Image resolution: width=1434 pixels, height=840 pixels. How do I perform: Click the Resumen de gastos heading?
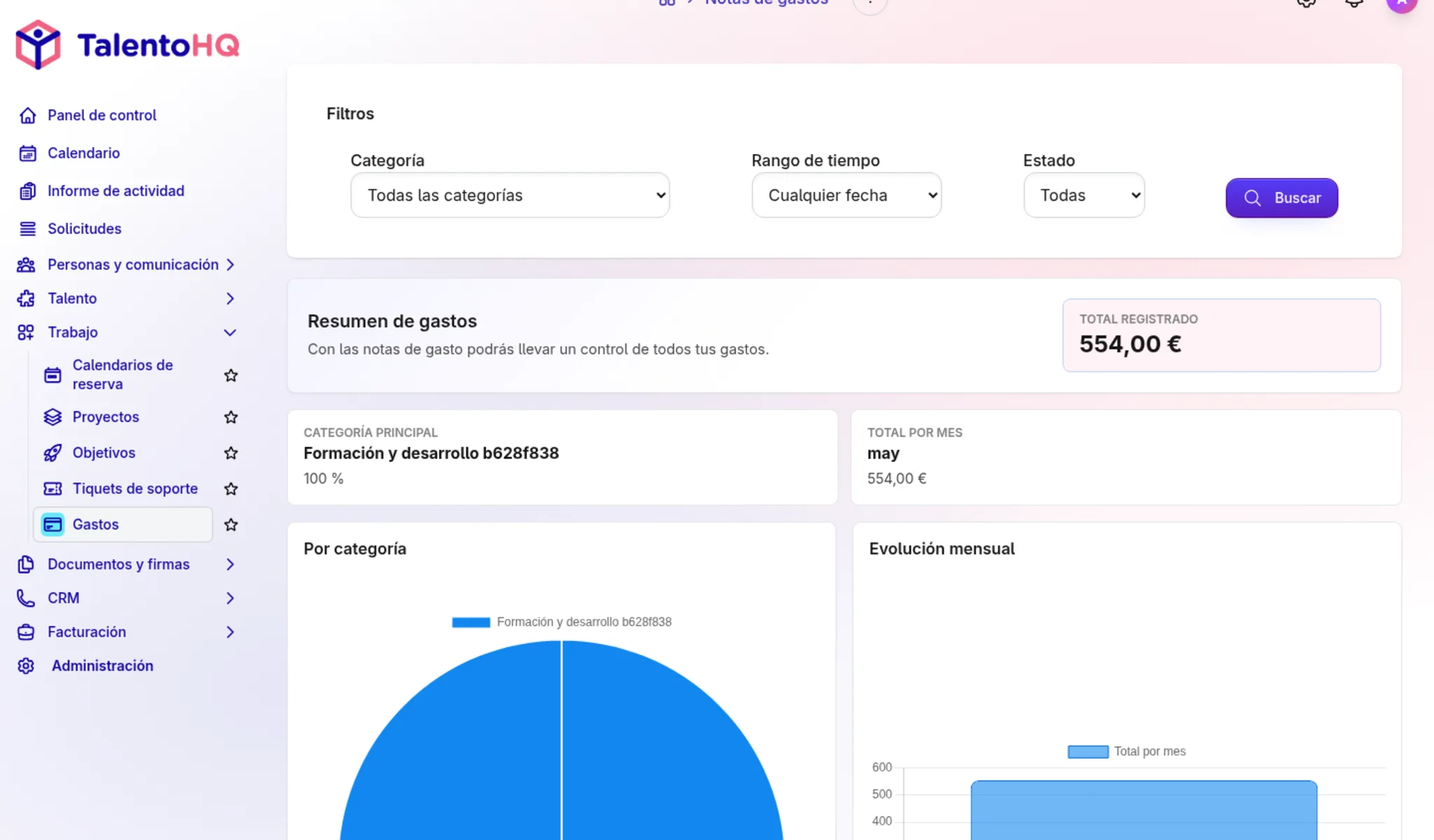pos(392,321)
